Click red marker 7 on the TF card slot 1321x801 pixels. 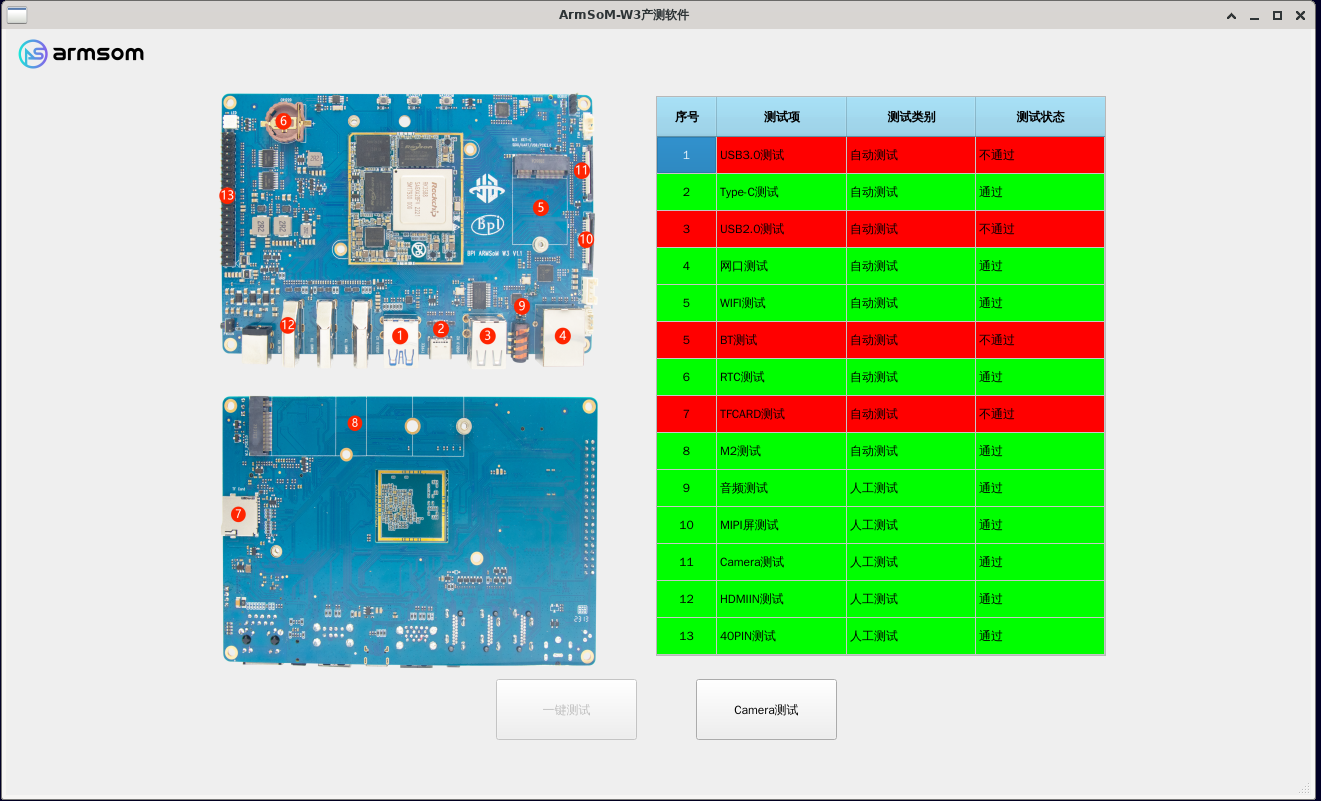238,514
